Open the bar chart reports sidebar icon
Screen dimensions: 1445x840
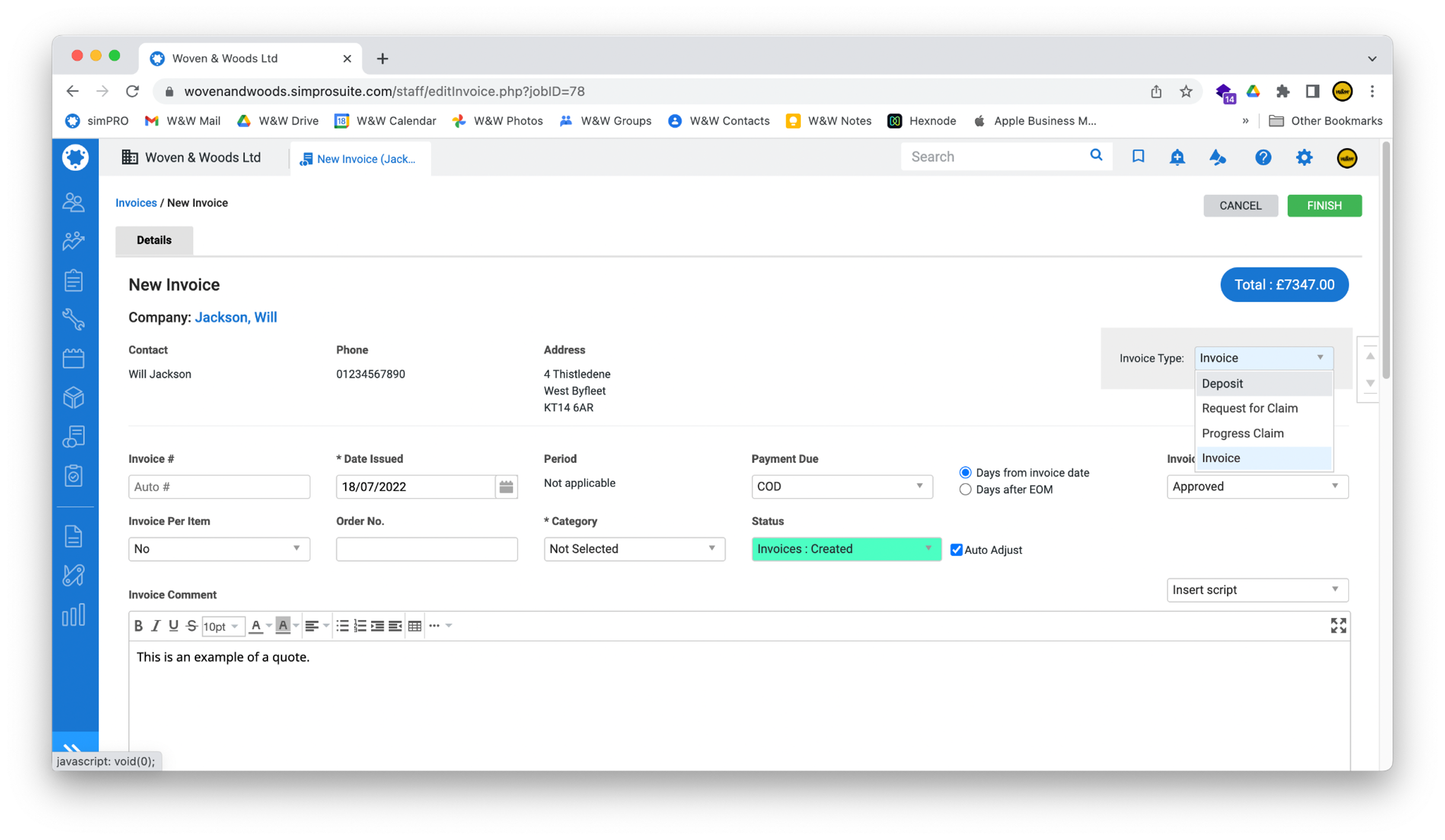pyautogui.click(x=73, y=615)
